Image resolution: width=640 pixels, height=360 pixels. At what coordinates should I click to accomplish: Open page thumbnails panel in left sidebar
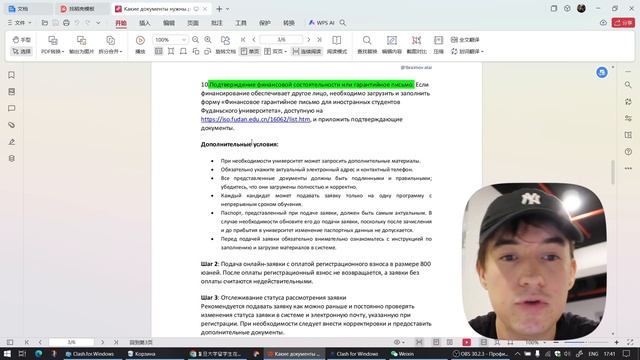pyautogui.click(x=11, y=92)
